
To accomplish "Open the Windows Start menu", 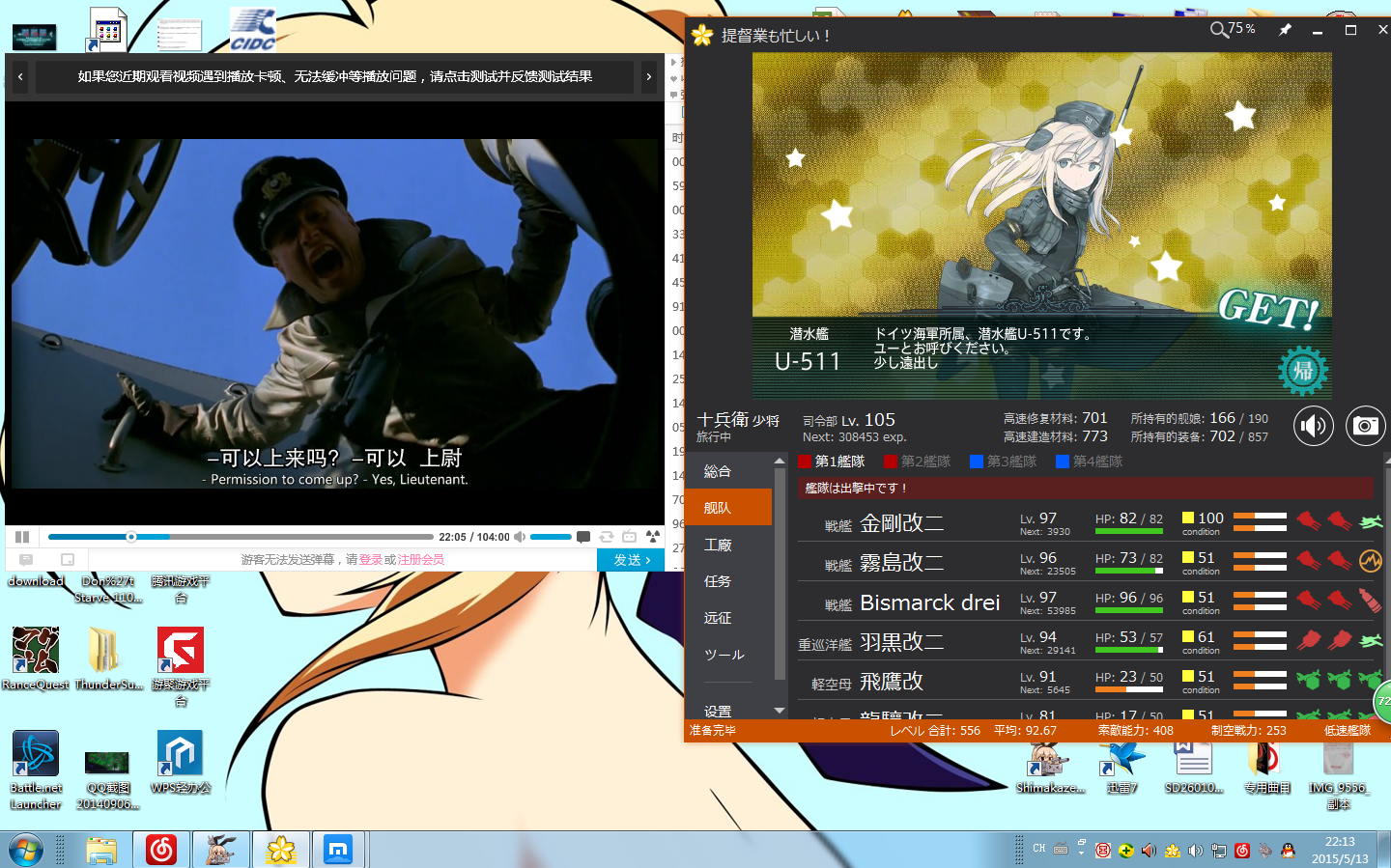I will coord(26,851).
